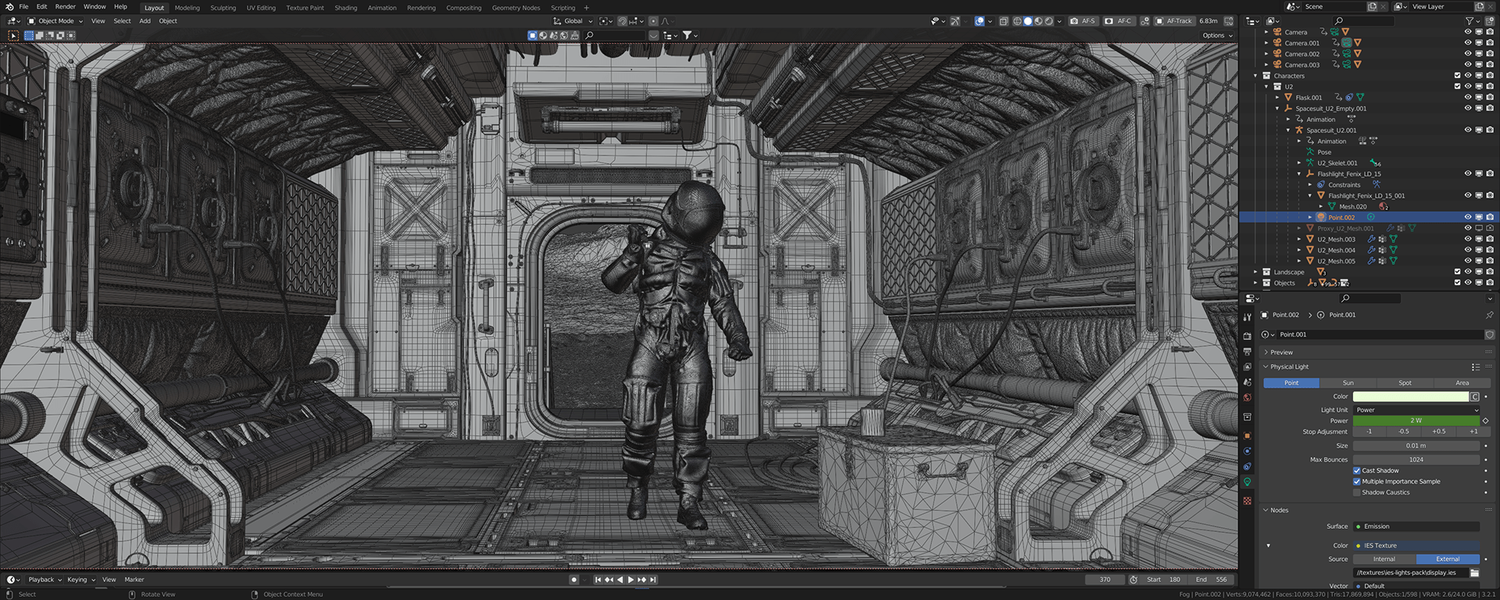Open the Render menu

(x=64, y=6)
